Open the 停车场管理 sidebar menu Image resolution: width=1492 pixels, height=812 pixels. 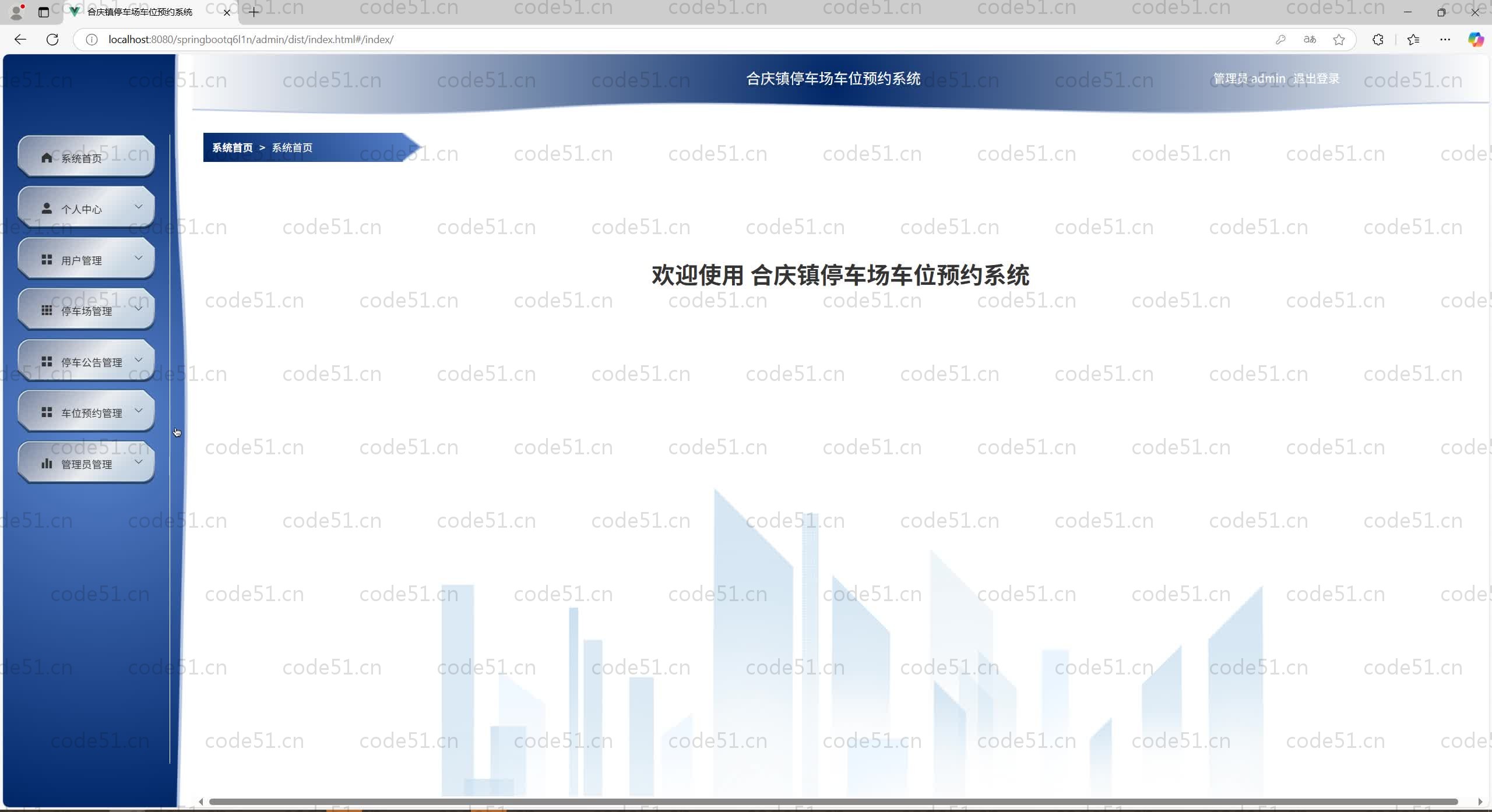click(86, 311)
